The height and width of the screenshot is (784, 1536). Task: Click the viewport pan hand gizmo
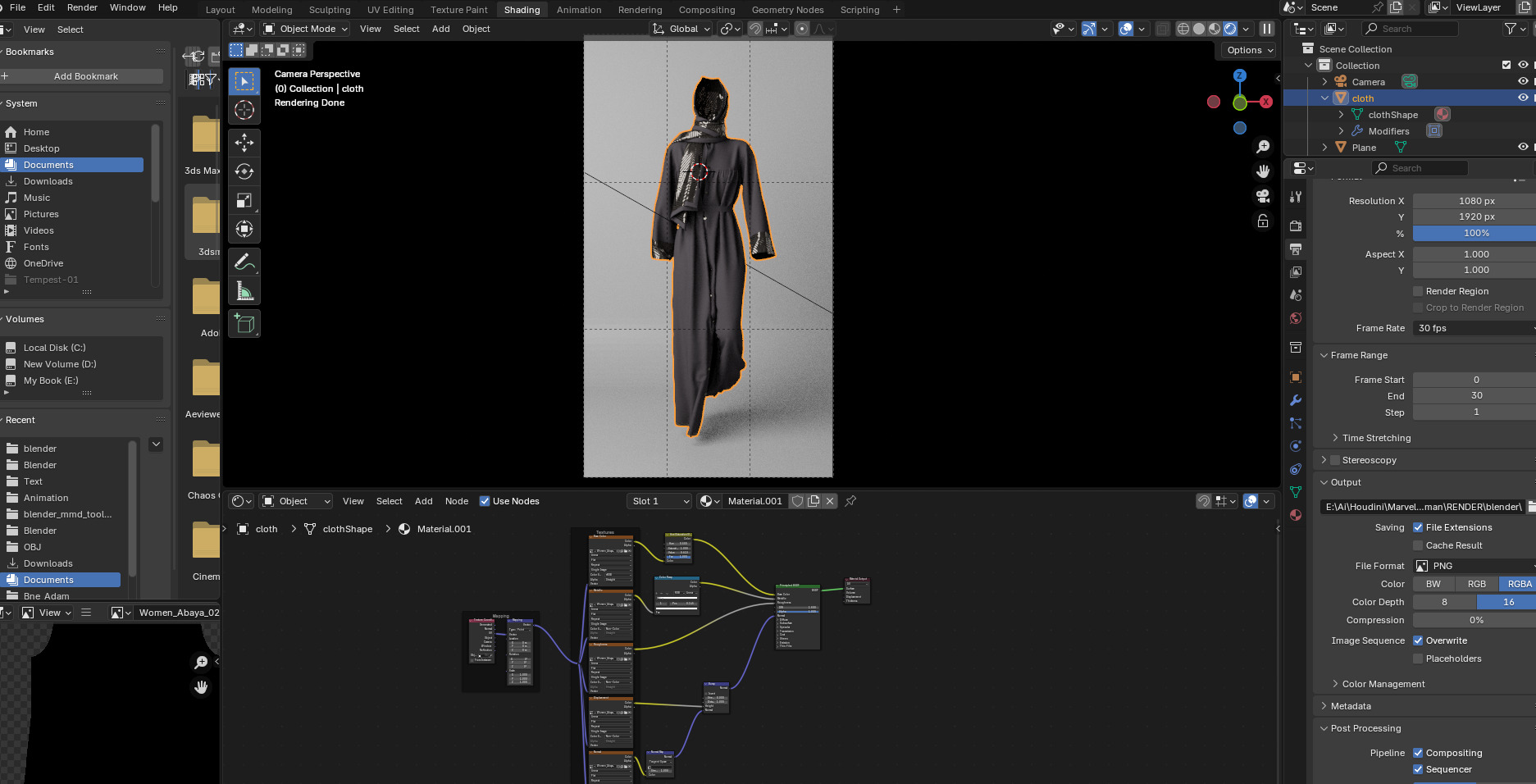point(1263,171)
